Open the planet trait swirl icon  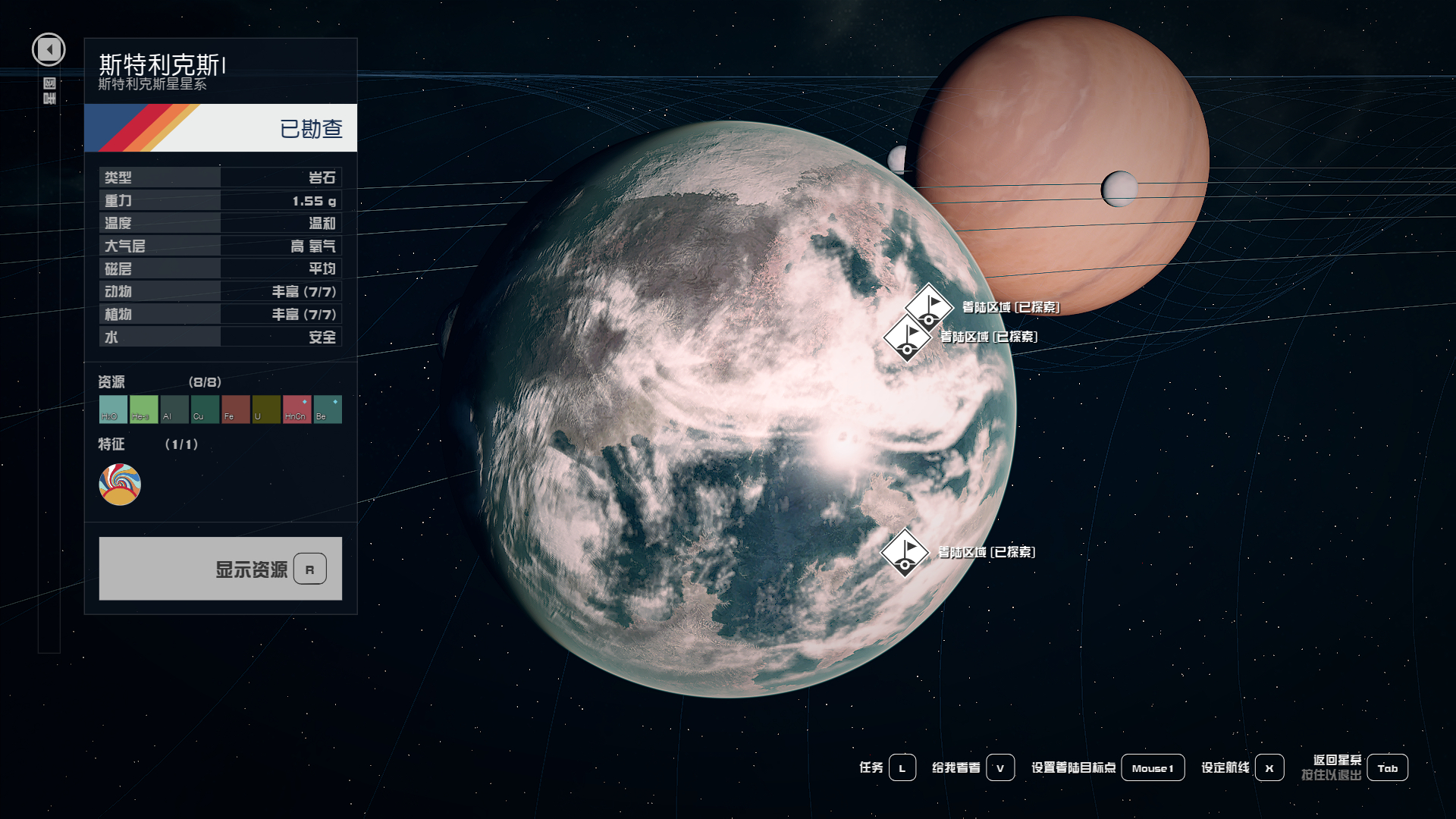[x=120, y=485]
